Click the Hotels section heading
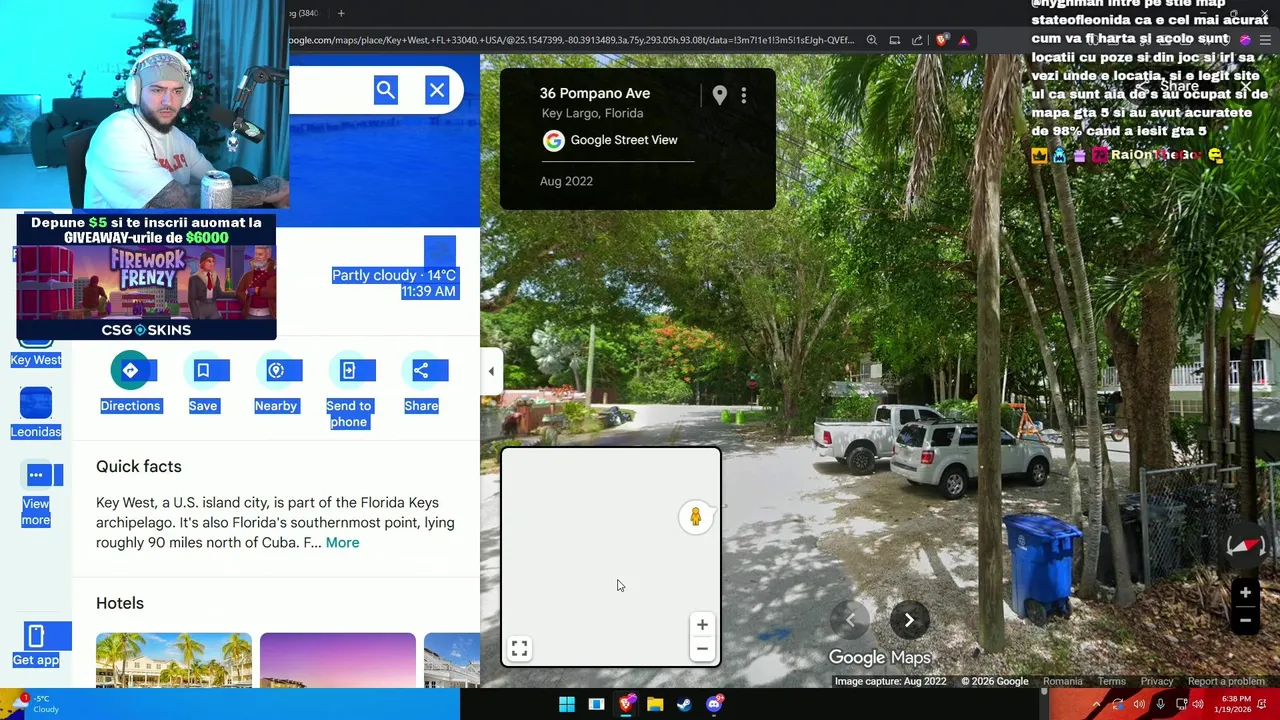 120,603
